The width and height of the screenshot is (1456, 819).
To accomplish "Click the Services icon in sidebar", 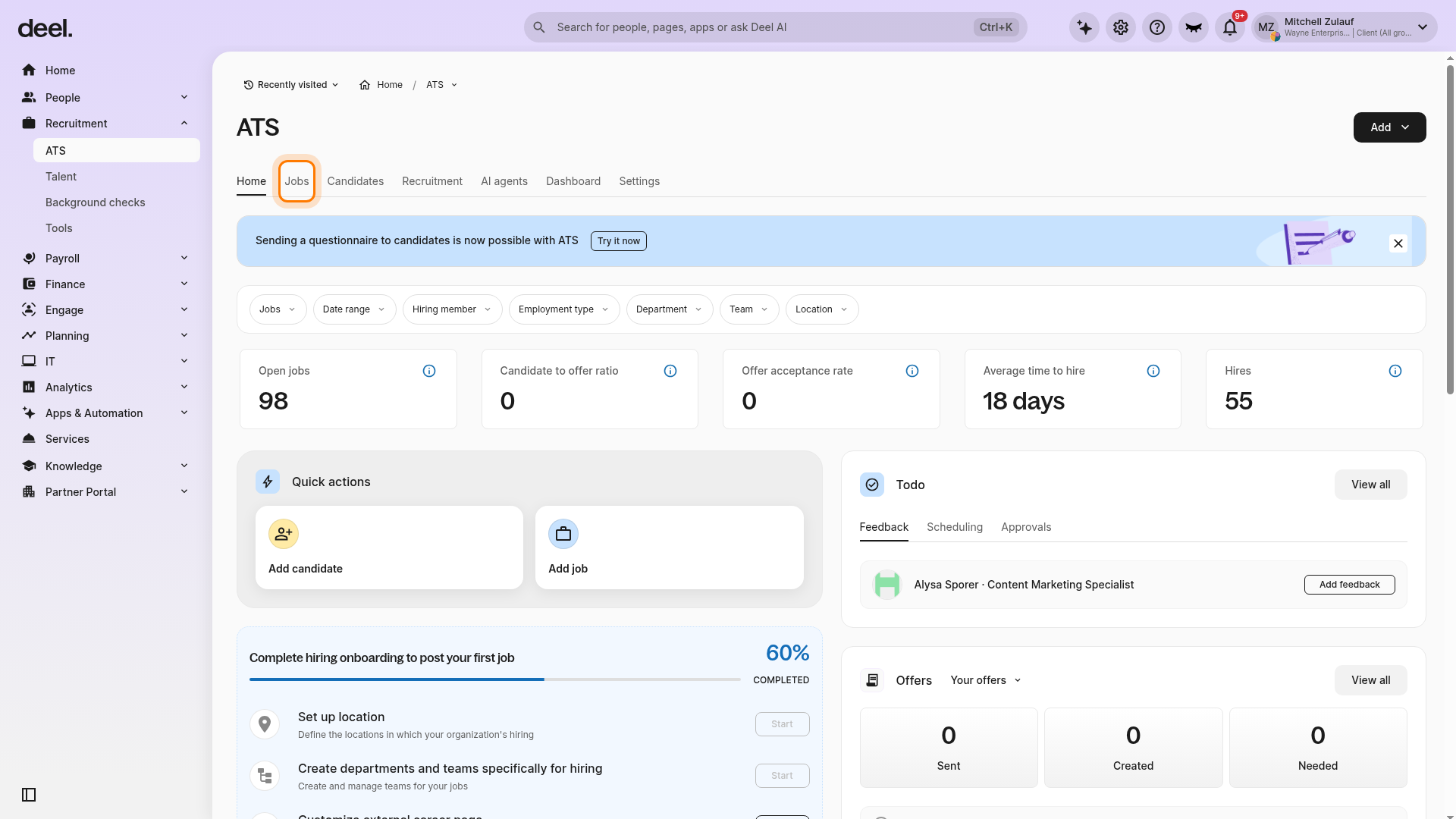I will coord(29,439).
